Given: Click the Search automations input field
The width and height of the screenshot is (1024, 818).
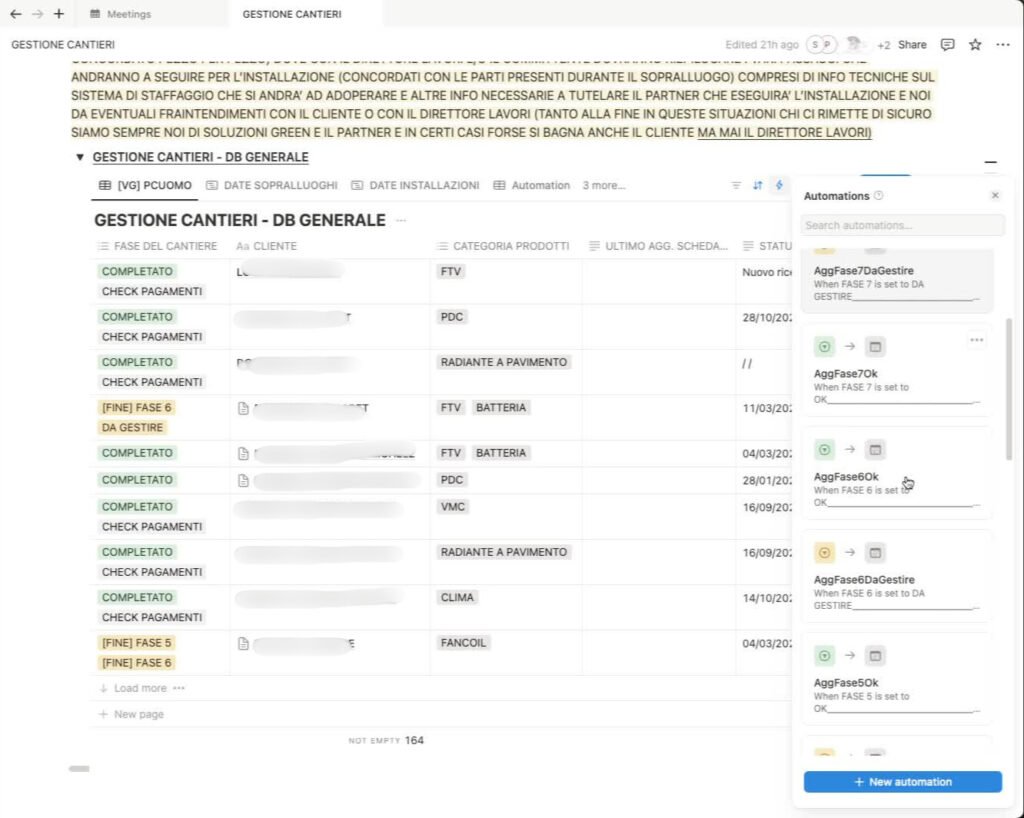Looking at the screenshot, I should coord(900,225).
